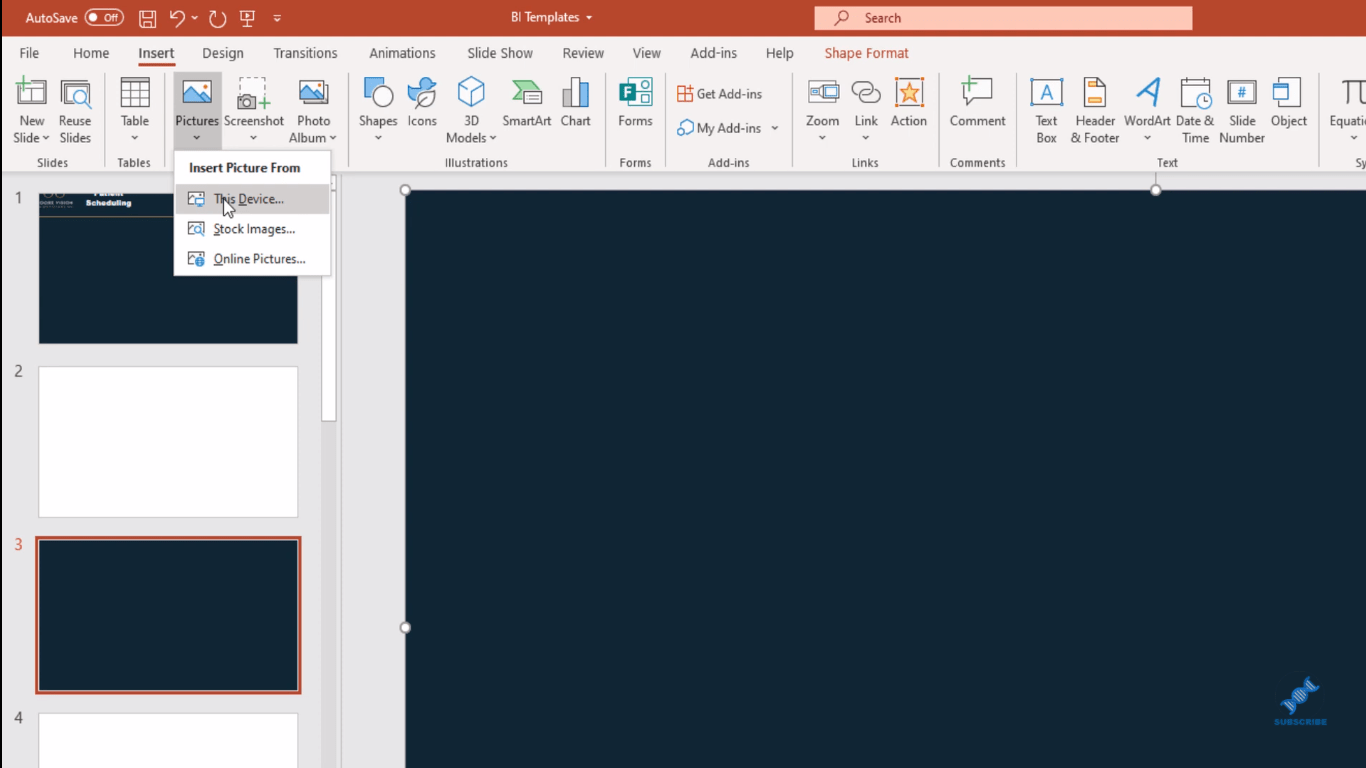Viewport: 1366px width, 768px height.
Task: Open the Help tab
Action: (779, 53)
